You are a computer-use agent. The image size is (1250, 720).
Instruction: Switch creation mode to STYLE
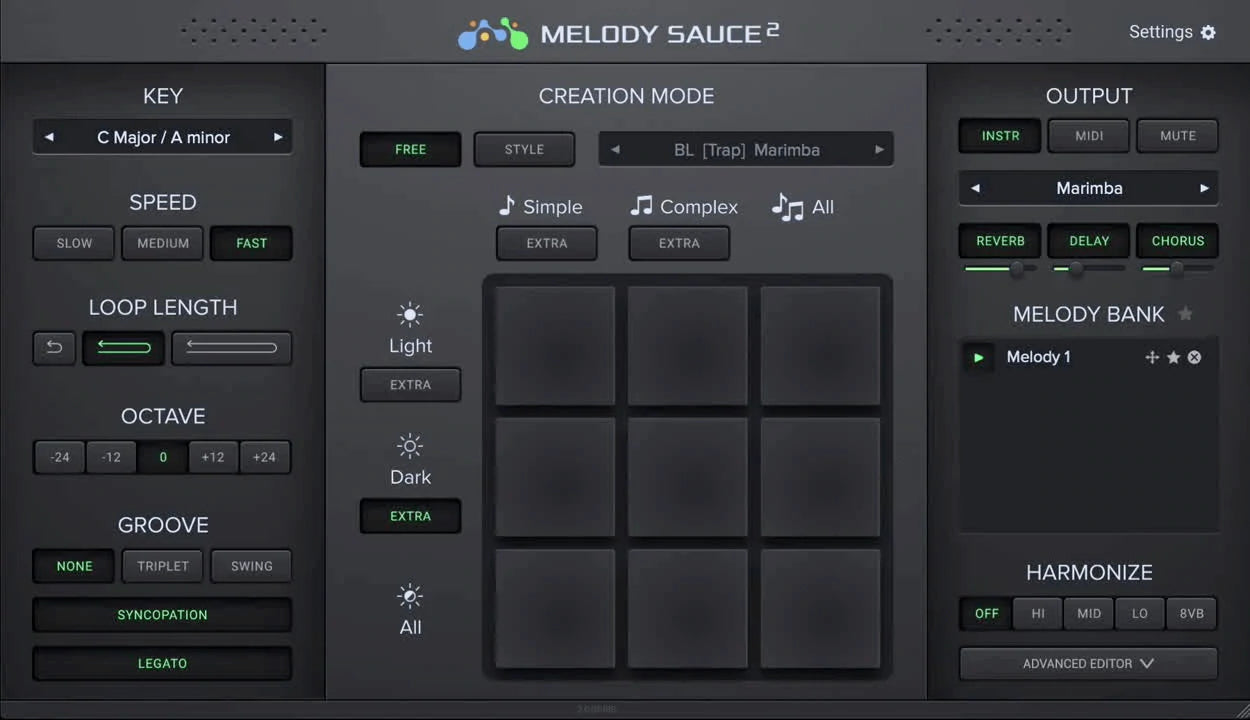pyautogui.click(x=524, y=148)
